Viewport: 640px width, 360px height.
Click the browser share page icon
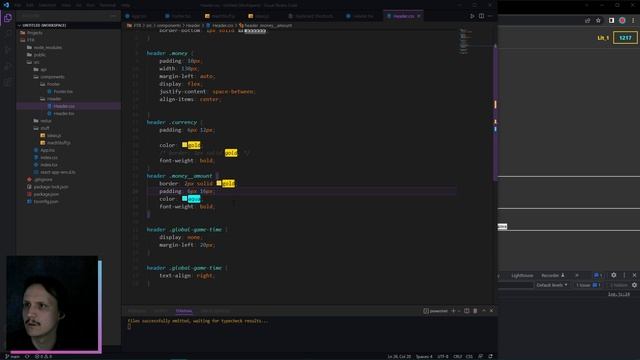tap(587, 20)
